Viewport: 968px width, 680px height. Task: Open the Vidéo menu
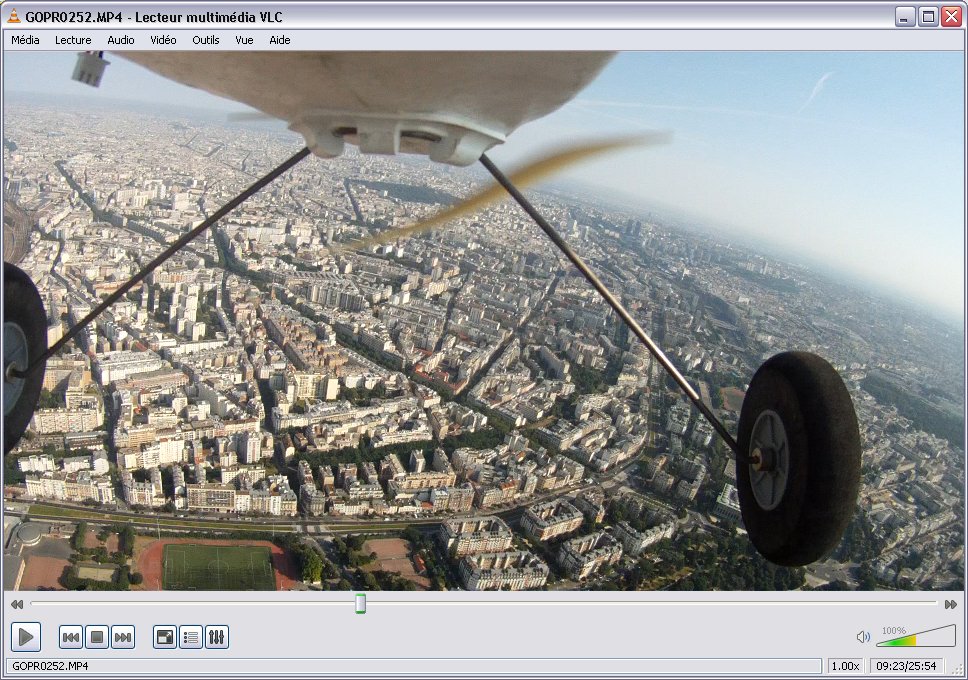(x=163, y=40)
